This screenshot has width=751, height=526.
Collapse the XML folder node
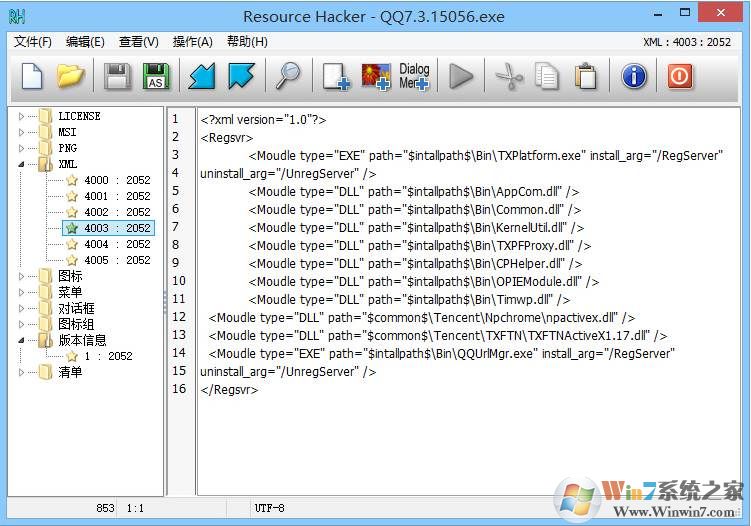(x=21, y=164)
